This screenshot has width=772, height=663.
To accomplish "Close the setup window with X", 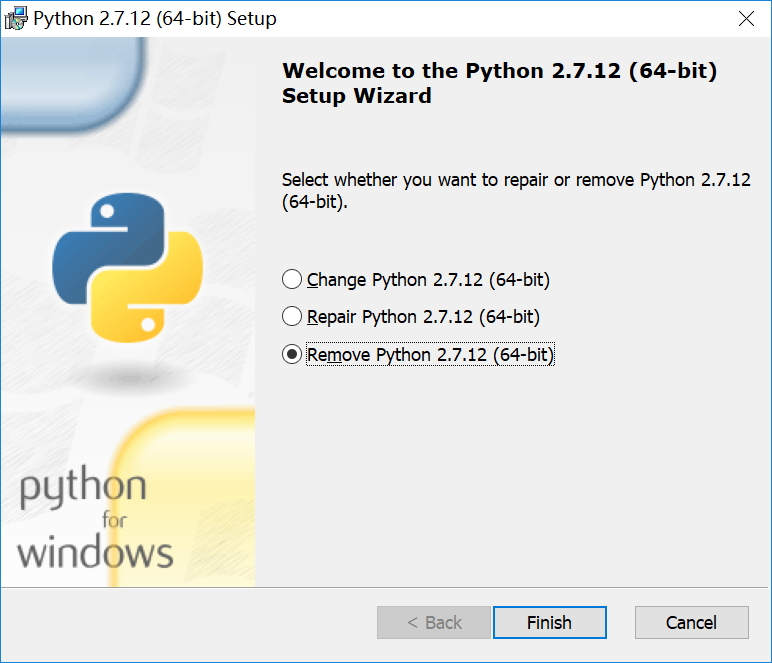I will pyautogui.click(x=746, y=19).
